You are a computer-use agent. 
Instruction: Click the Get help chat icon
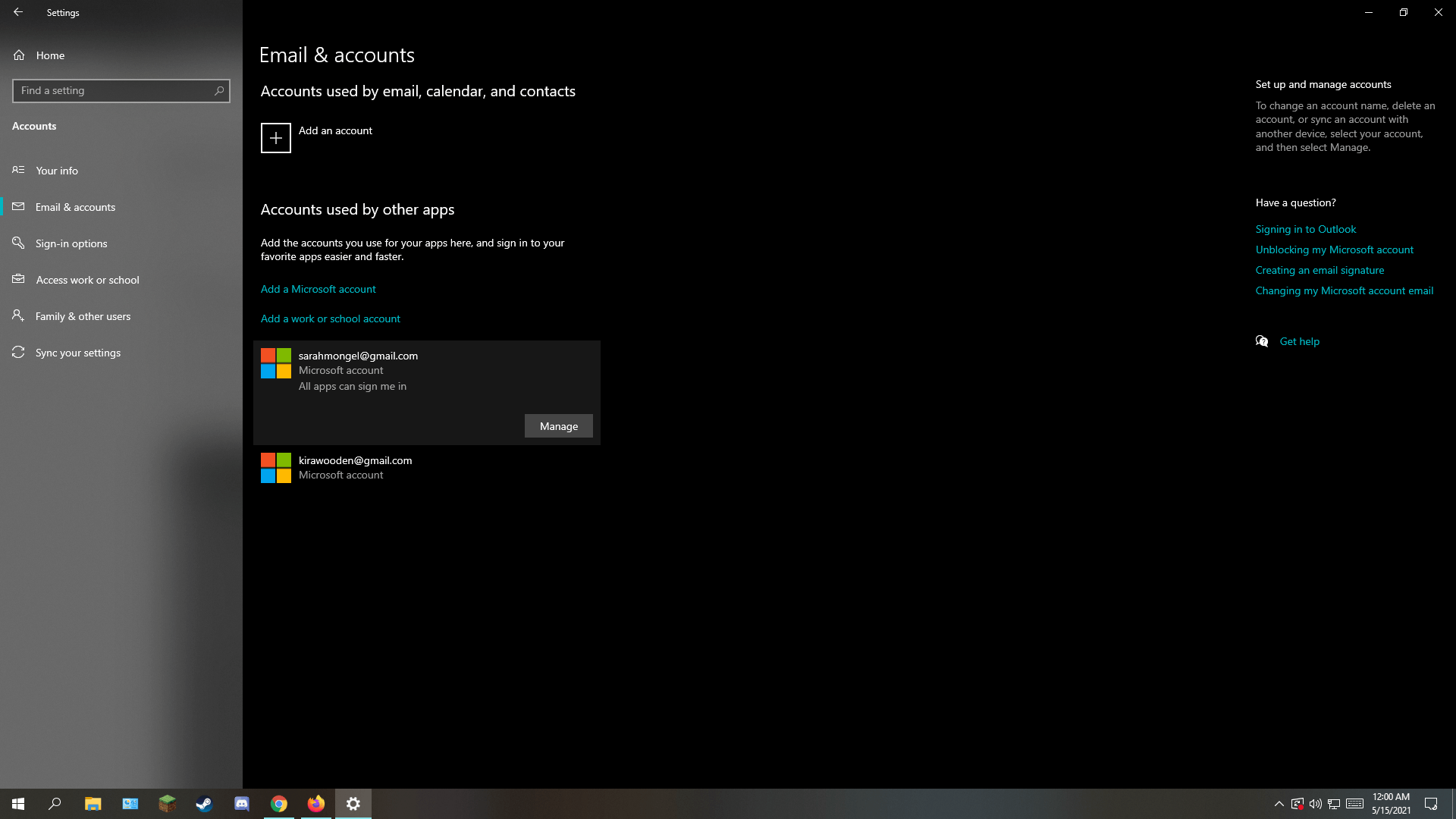[x=1262, y=341]
